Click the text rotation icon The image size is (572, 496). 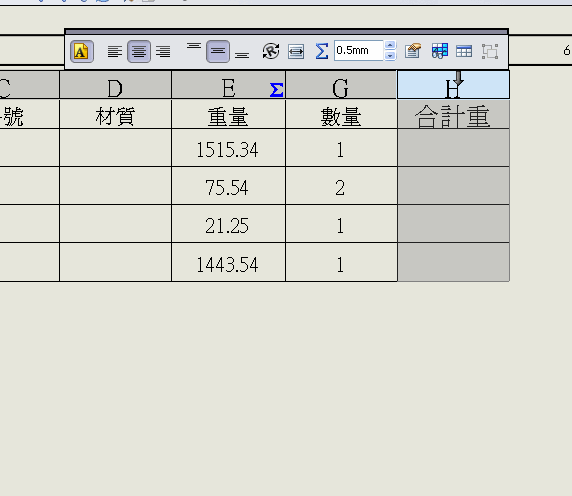tap(271, 51)
